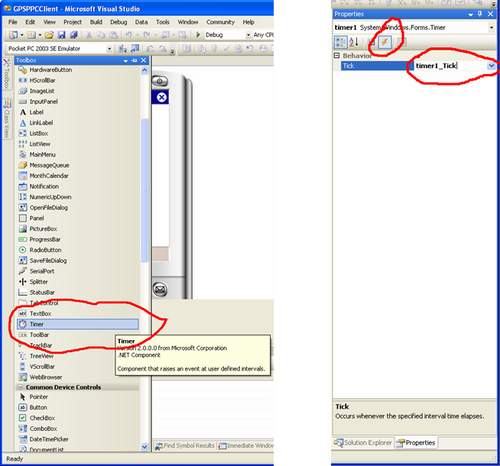Switch to the Solution Explorer tab

(x=363, y=443)
